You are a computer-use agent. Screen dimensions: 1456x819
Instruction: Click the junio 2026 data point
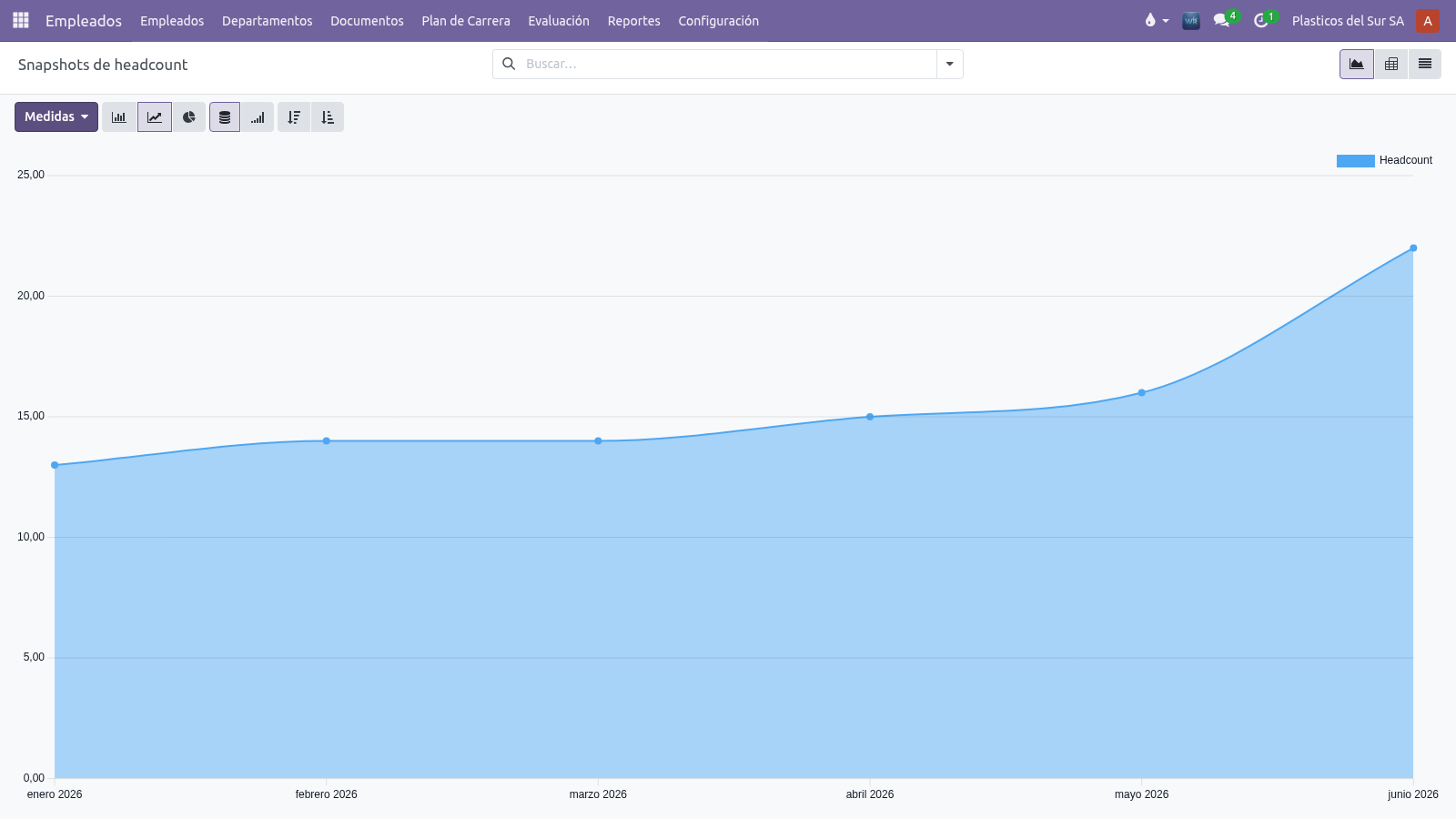pyautogui.click(x=1413, y=248)
